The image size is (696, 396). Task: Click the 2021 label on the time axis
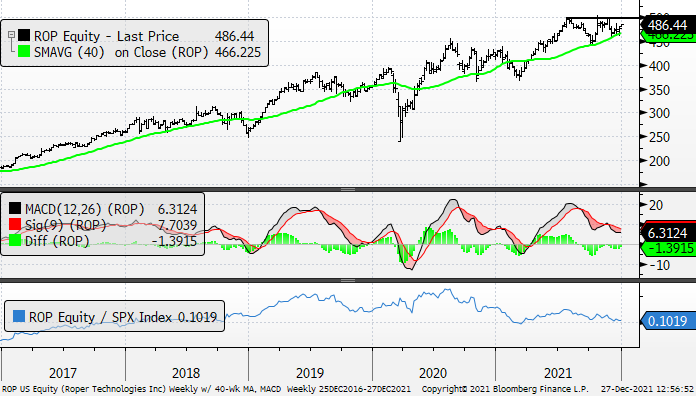click(558, 373)
